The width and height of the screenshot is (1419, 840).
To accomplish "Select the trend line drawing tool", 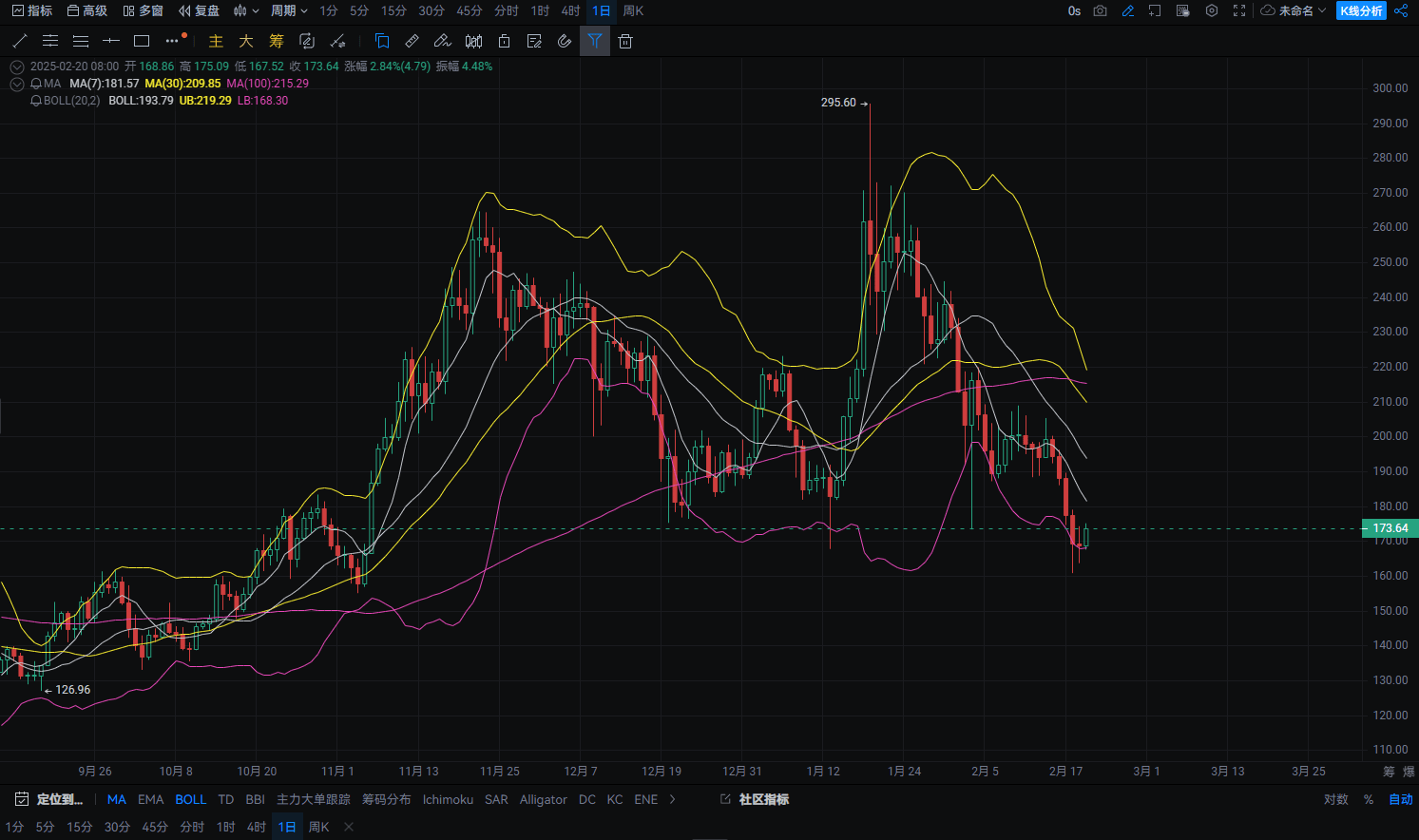I will [x=20, y=41].
